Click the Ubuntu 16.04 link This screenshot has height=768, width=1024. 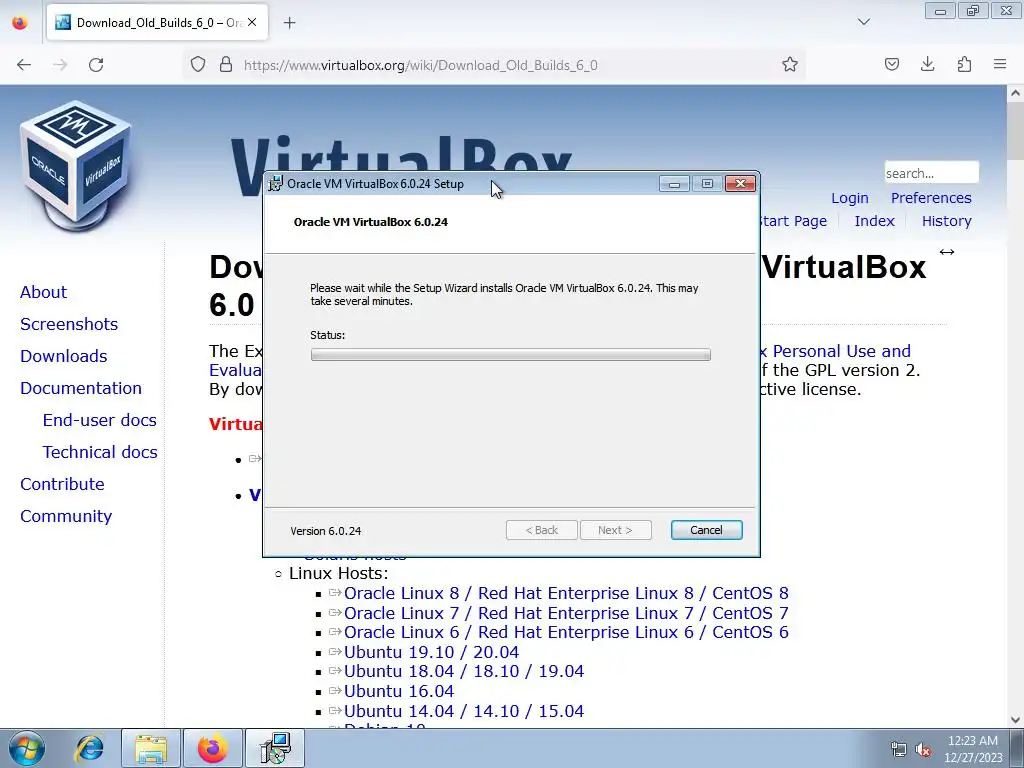point(398,691)
